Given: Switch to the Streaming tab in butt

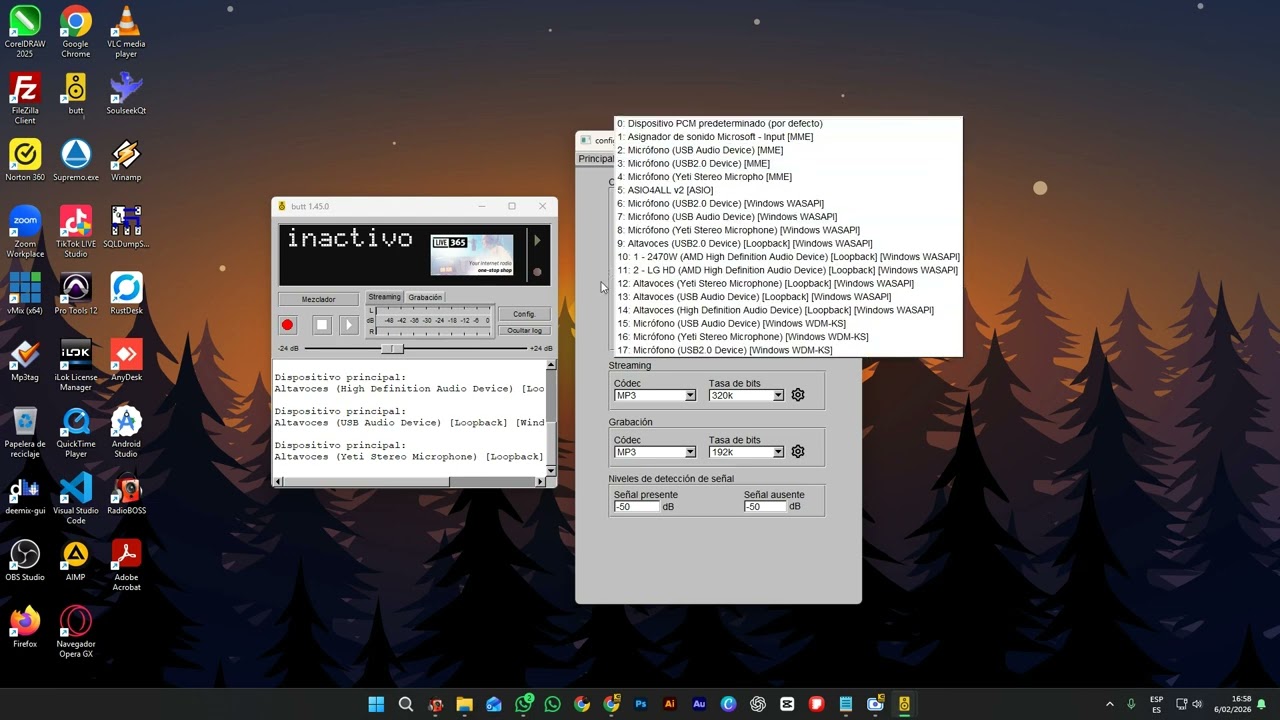Looking at the screenshot, I should (384, 297).
